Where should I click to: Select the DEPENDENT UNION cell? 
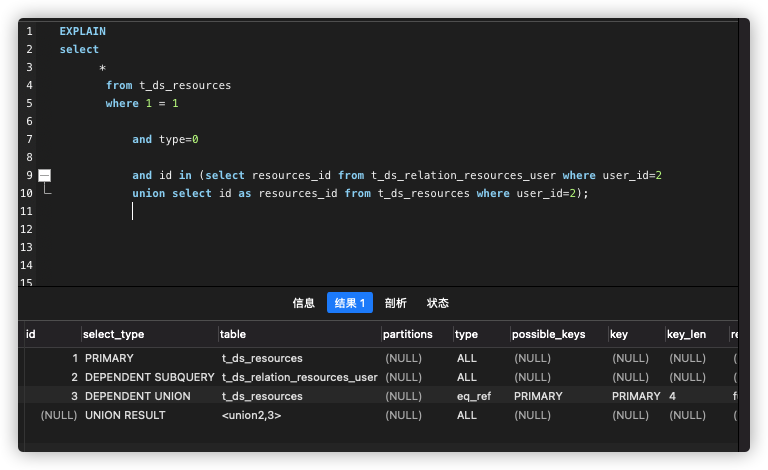[x=138, y=397]
